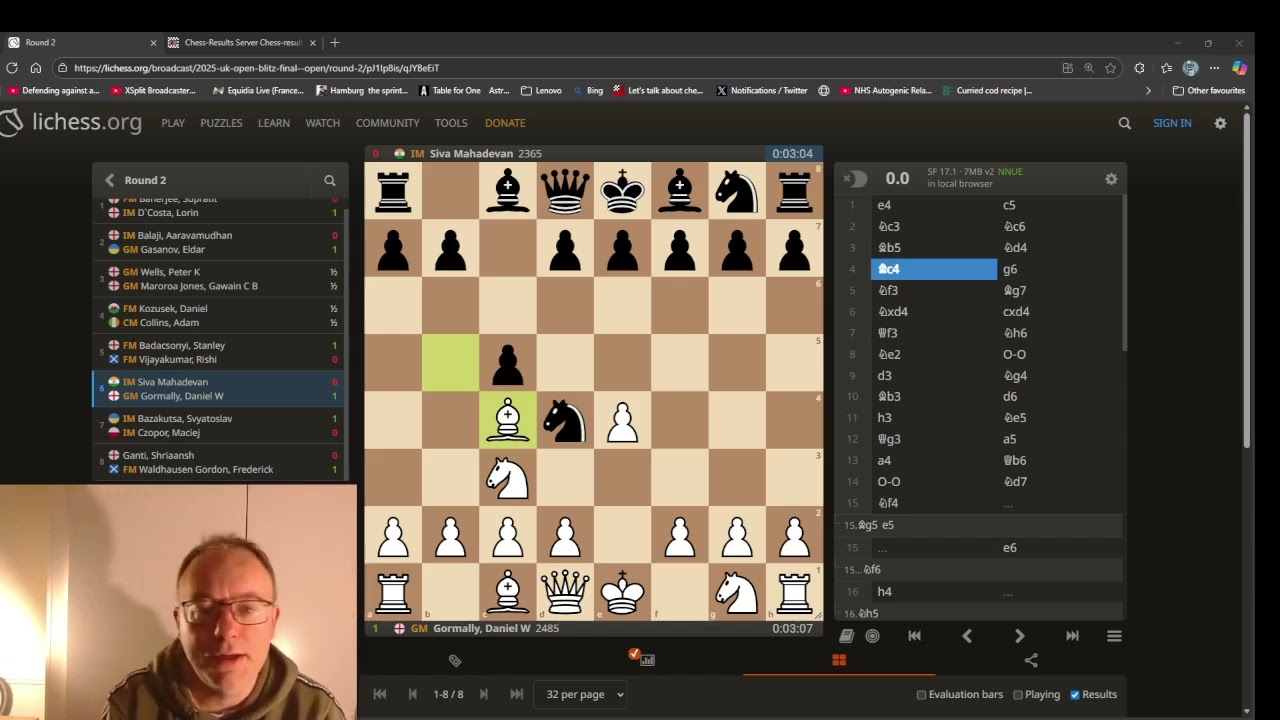
Task: Open browser three-dot menu
Action: [1214, 68]
